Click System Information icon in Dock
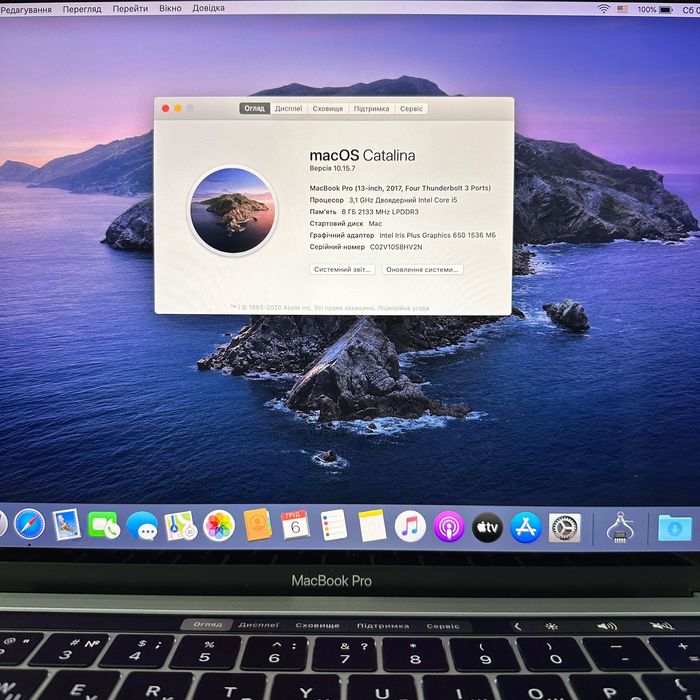This screenshot has width=700, height=700. tap(620, 528)
